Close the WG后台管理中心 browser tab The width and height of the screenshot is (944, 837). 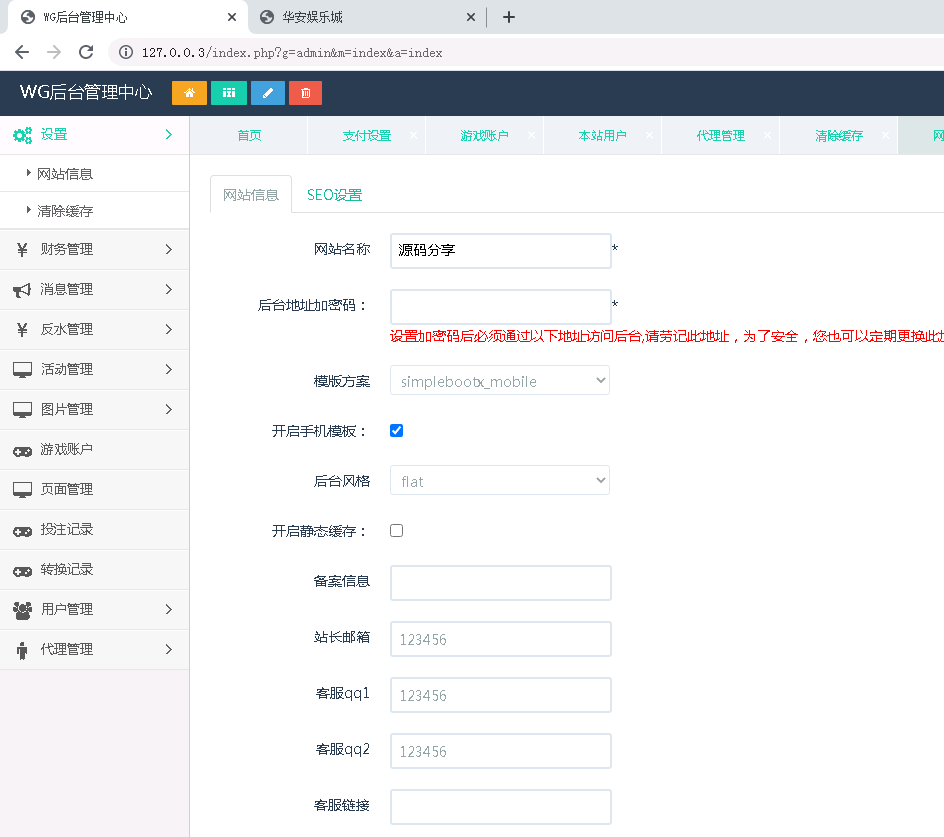pos(232,17)
